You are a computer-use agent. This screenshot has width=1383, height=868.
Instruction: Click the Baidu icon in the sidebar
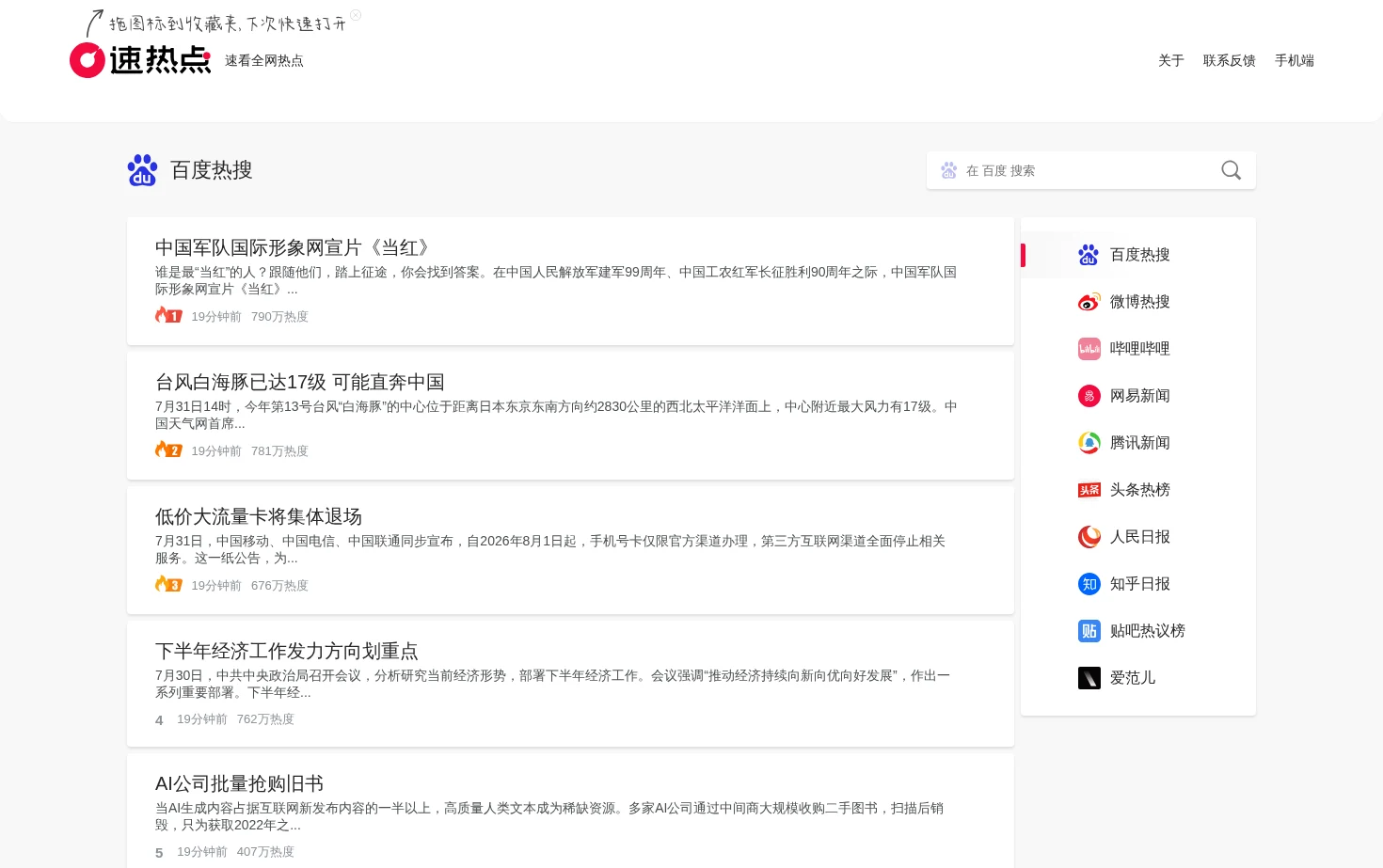pyautogui.click(x=1089, y=255)
